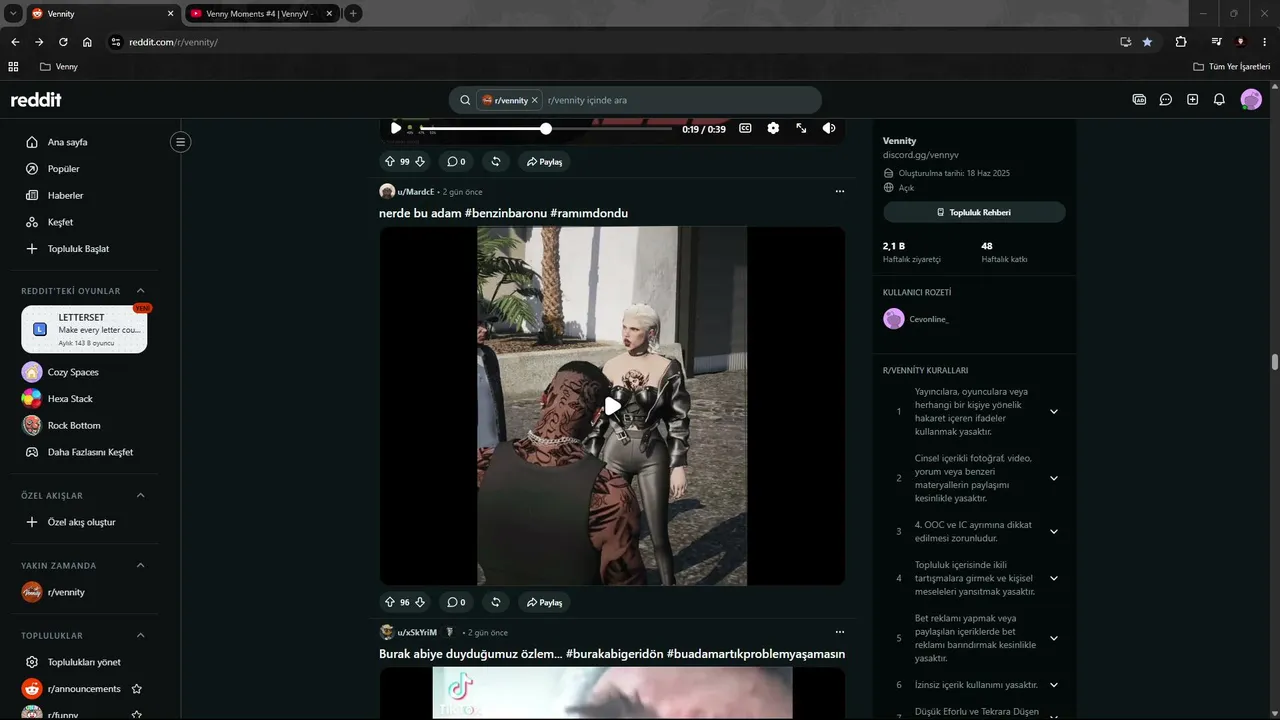Expand rule 6 İzinsiz içerik kullanımı
The width and height of the screenshot is (1280, 720).
tap(1053, 685)
